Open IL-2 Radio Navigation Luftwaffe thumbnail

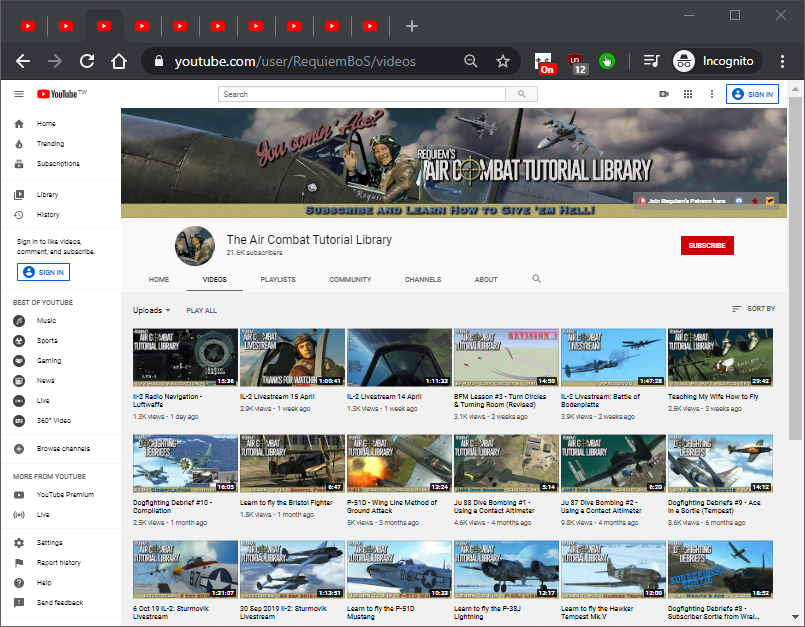click(x=185, y=357)
